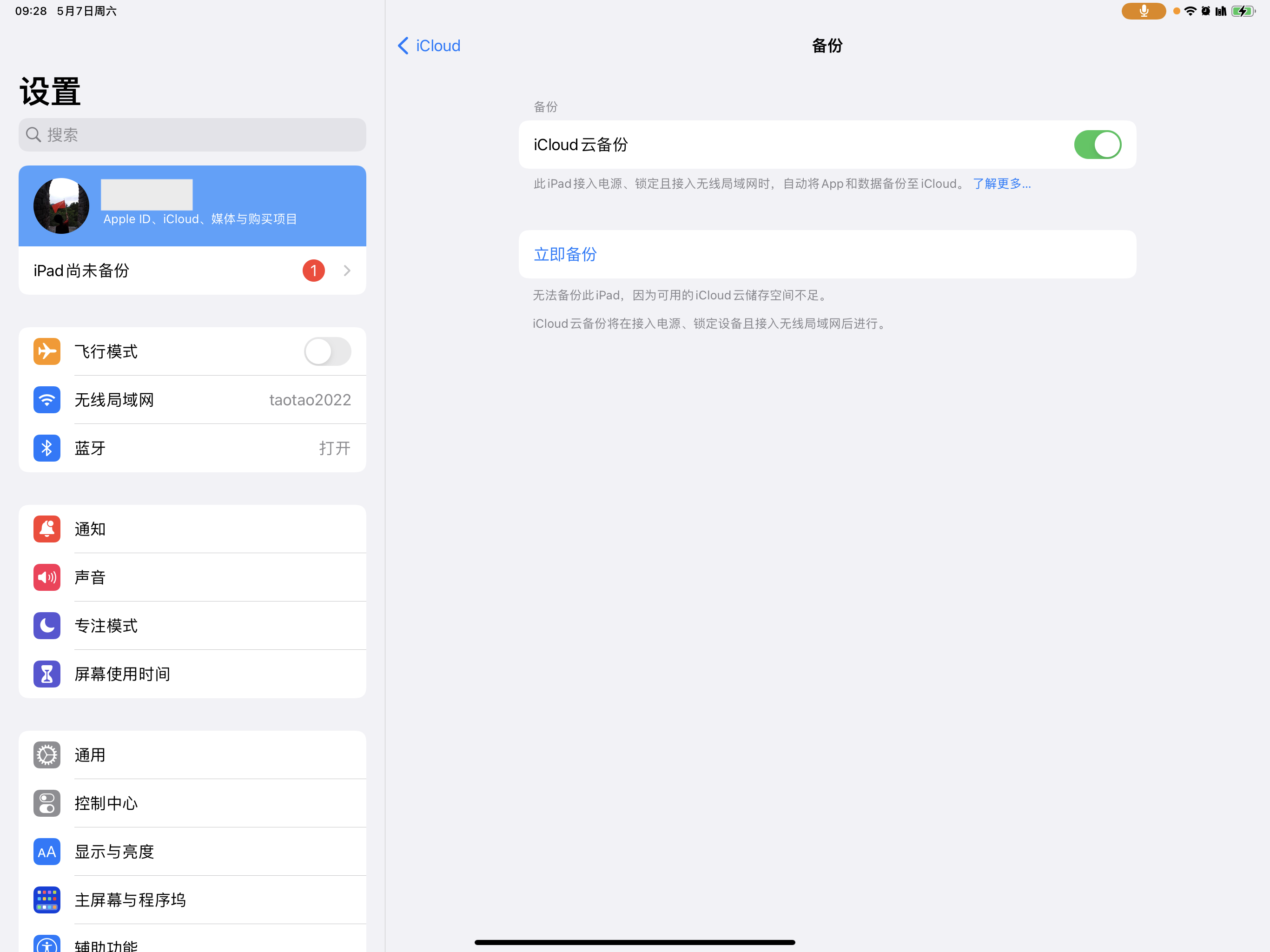Go back to iCloud page
Viewport: 1270px width, 952px height.
point(429,46)
